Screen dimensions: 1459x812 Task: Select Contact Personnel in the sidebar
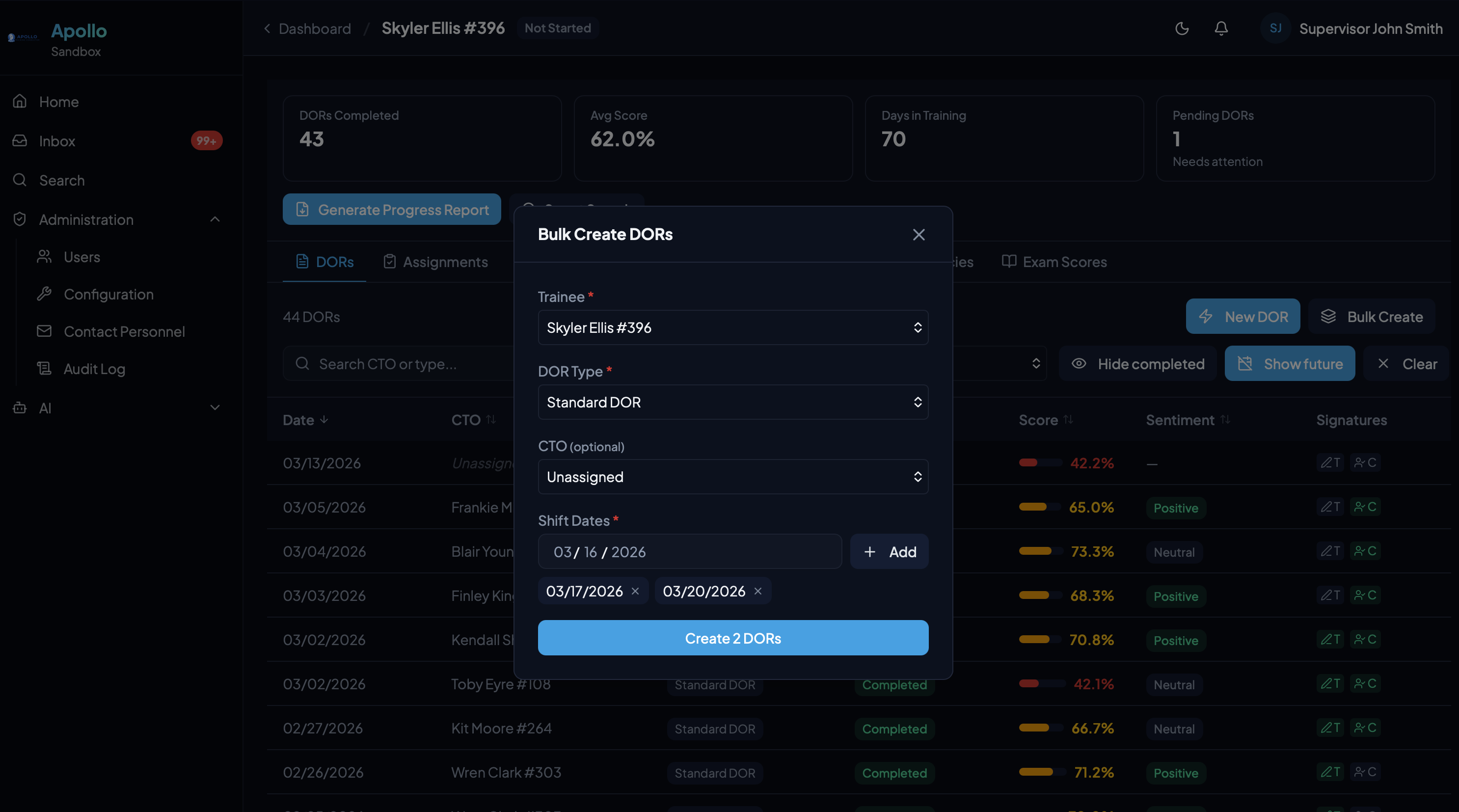pos(124,331)
